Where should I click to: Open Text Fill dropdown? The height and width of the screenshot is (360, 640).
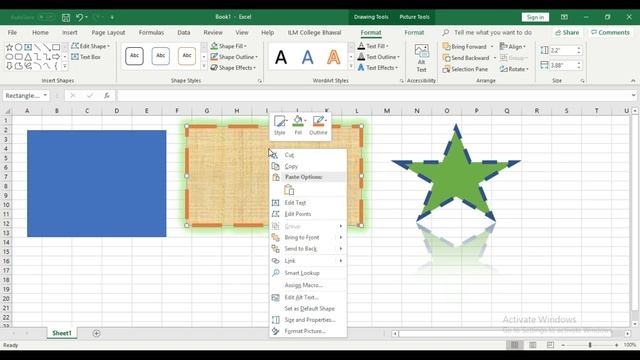(373, 46)
